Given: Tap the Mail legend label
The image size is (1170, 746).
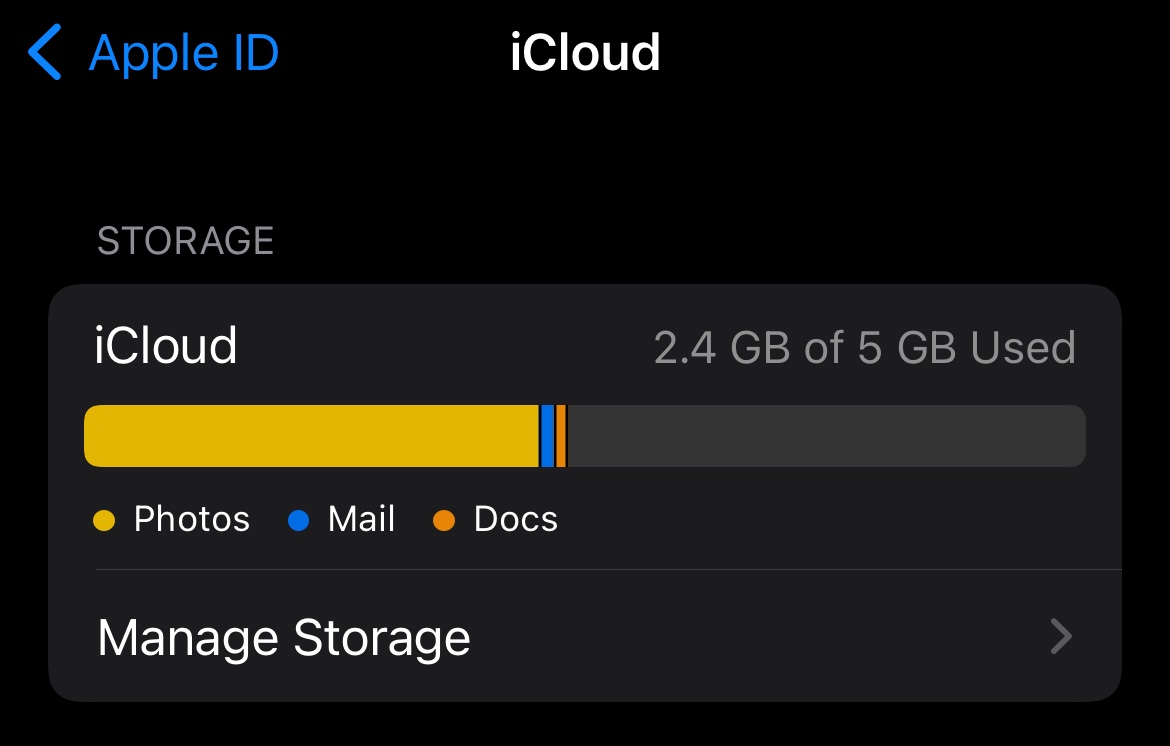Looking at the screenshot, I should tap(361, 520).
